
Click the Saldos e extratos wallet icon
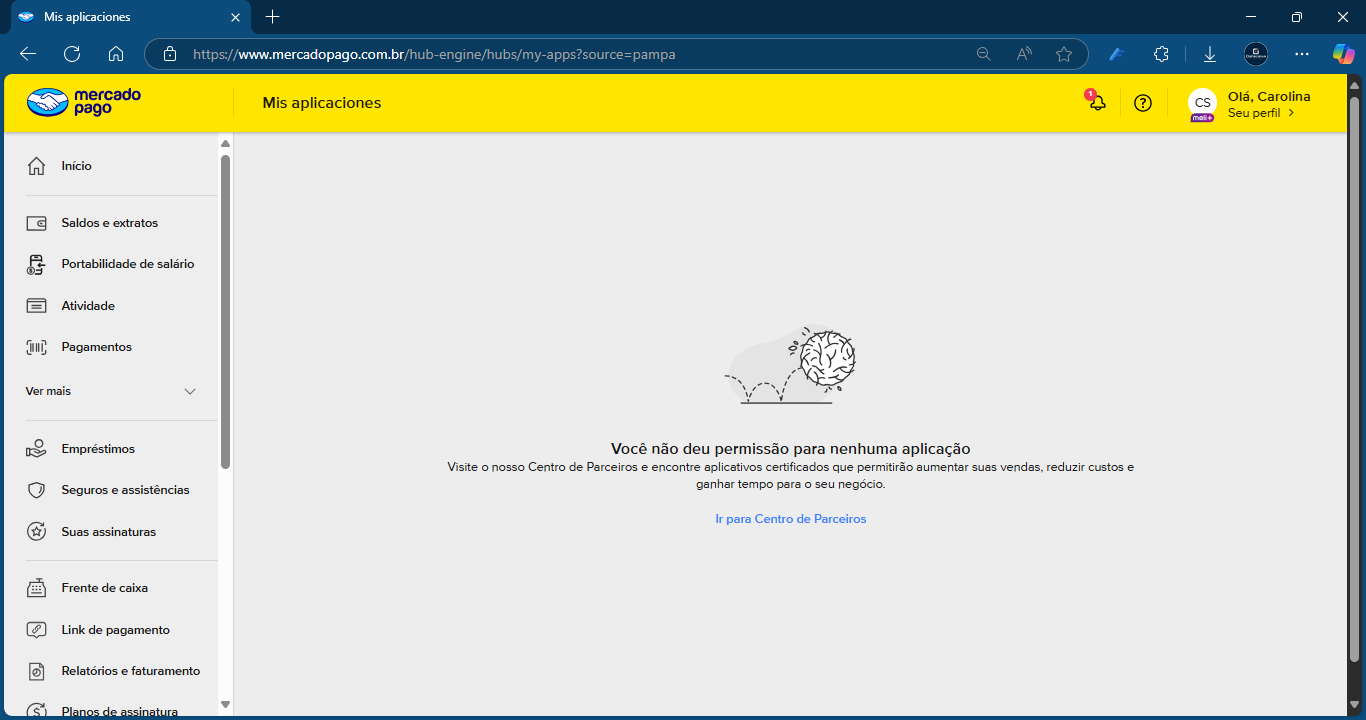click(37, 223)
